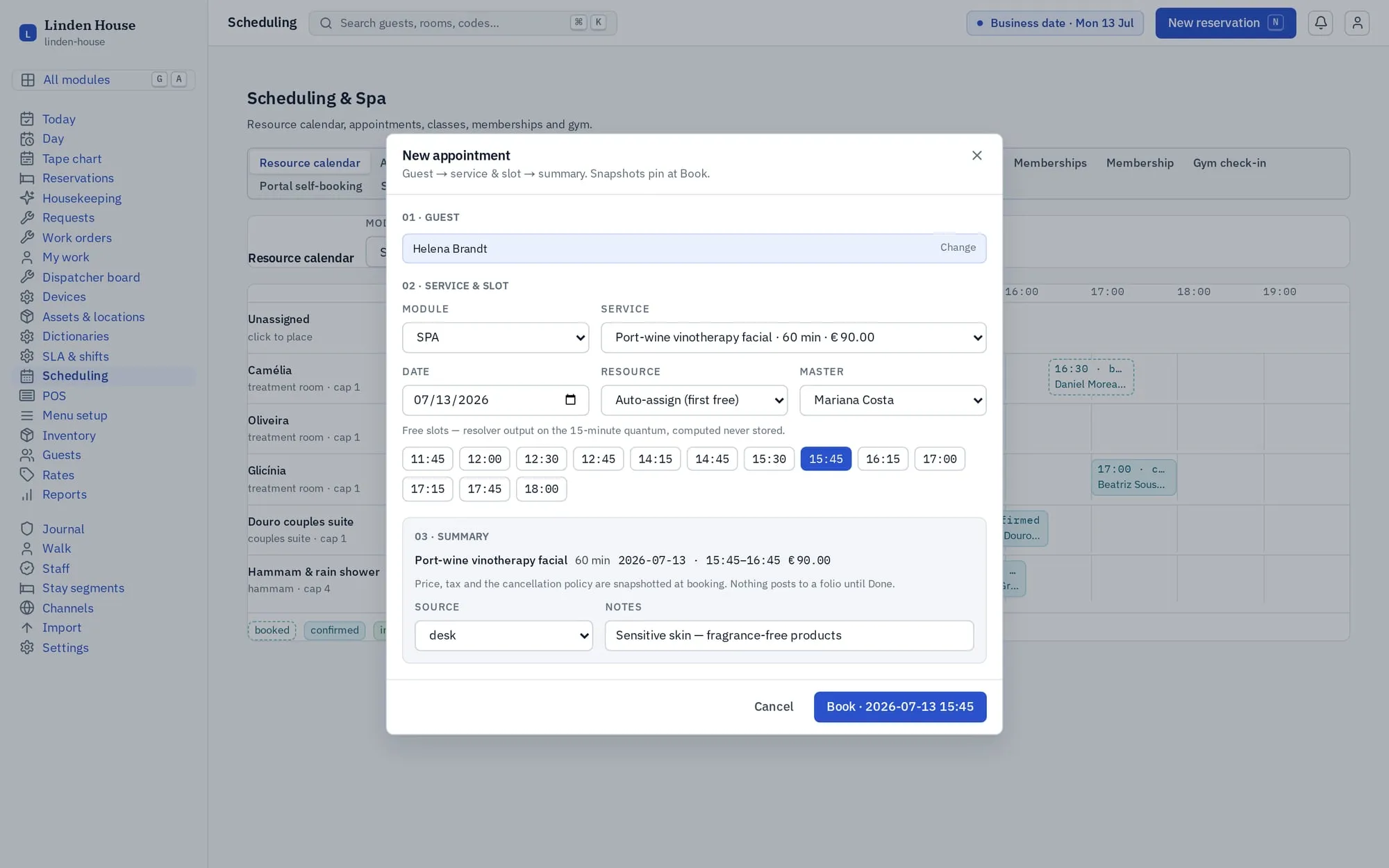1389x868 pixels.
Task: Click Change next to Helena Brandt
Action: [x=958, y=247]
